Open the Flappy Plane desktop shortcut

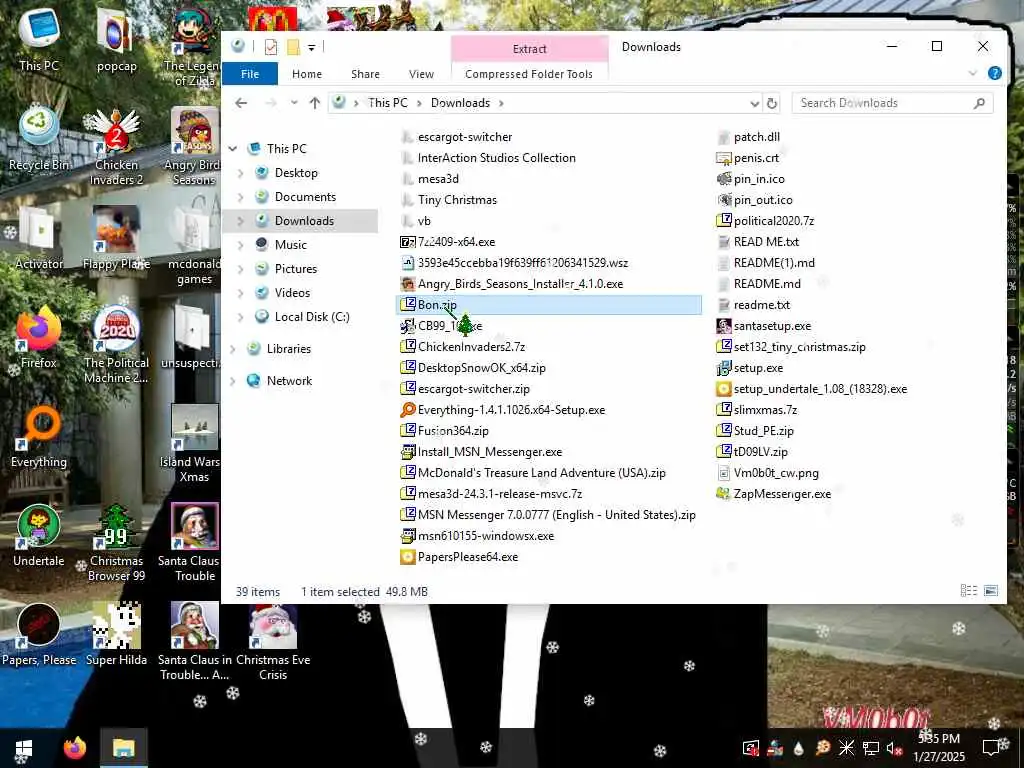[x=116, y=238]
